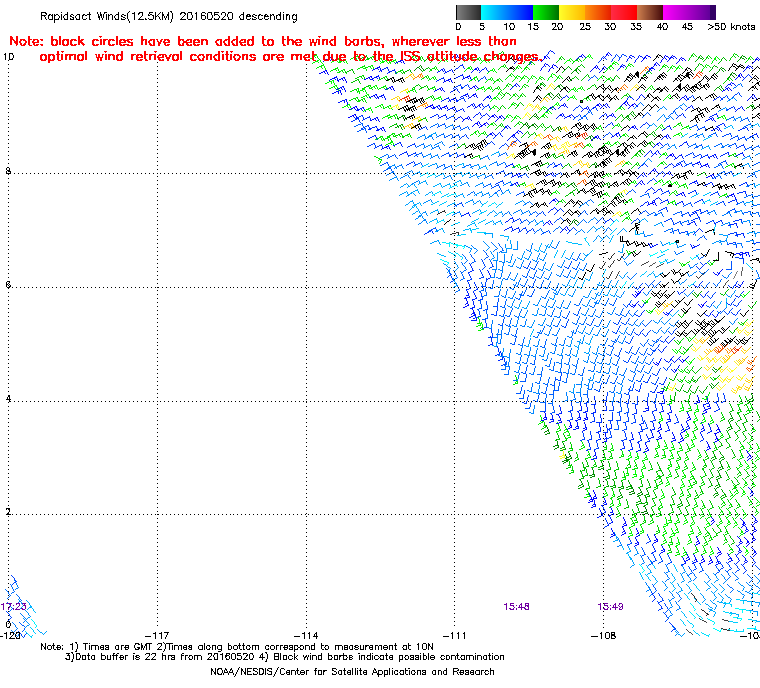The height and width of the screenshot is (688, 760).
Task: Click the latitude label 8 on axis
Action: [8, 171]
